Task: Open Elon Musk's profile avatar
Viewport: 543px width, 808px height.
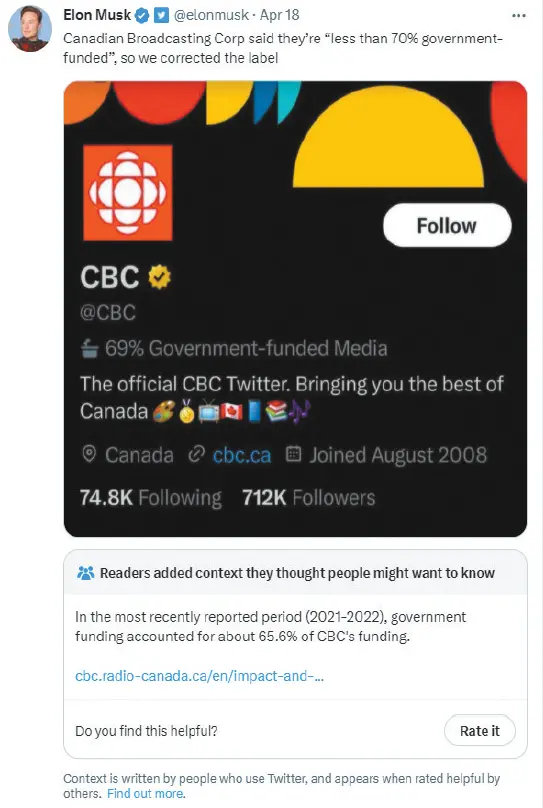Action: tap(30, 29)
